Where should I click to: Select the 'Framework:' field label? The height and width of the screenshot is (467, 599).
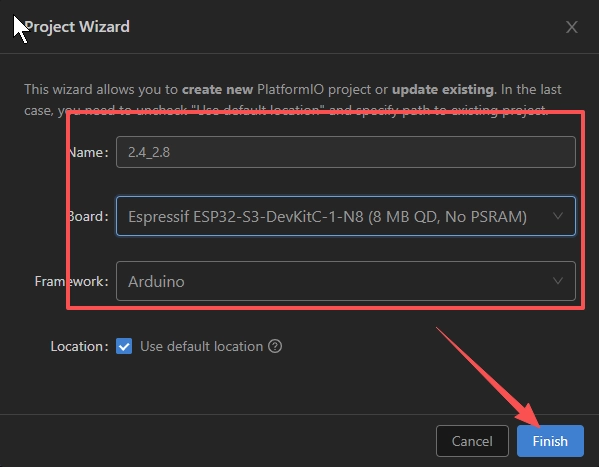[71, 281]
